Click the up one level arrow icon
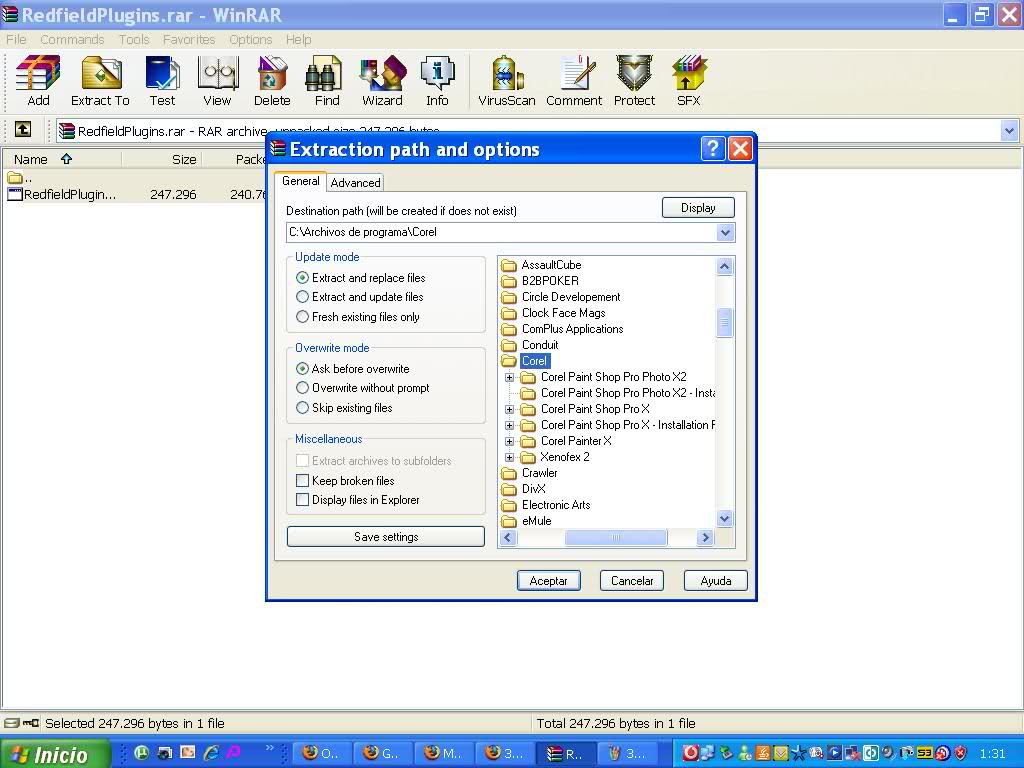This screenshot has width=1024, height=768. [23, 129]
